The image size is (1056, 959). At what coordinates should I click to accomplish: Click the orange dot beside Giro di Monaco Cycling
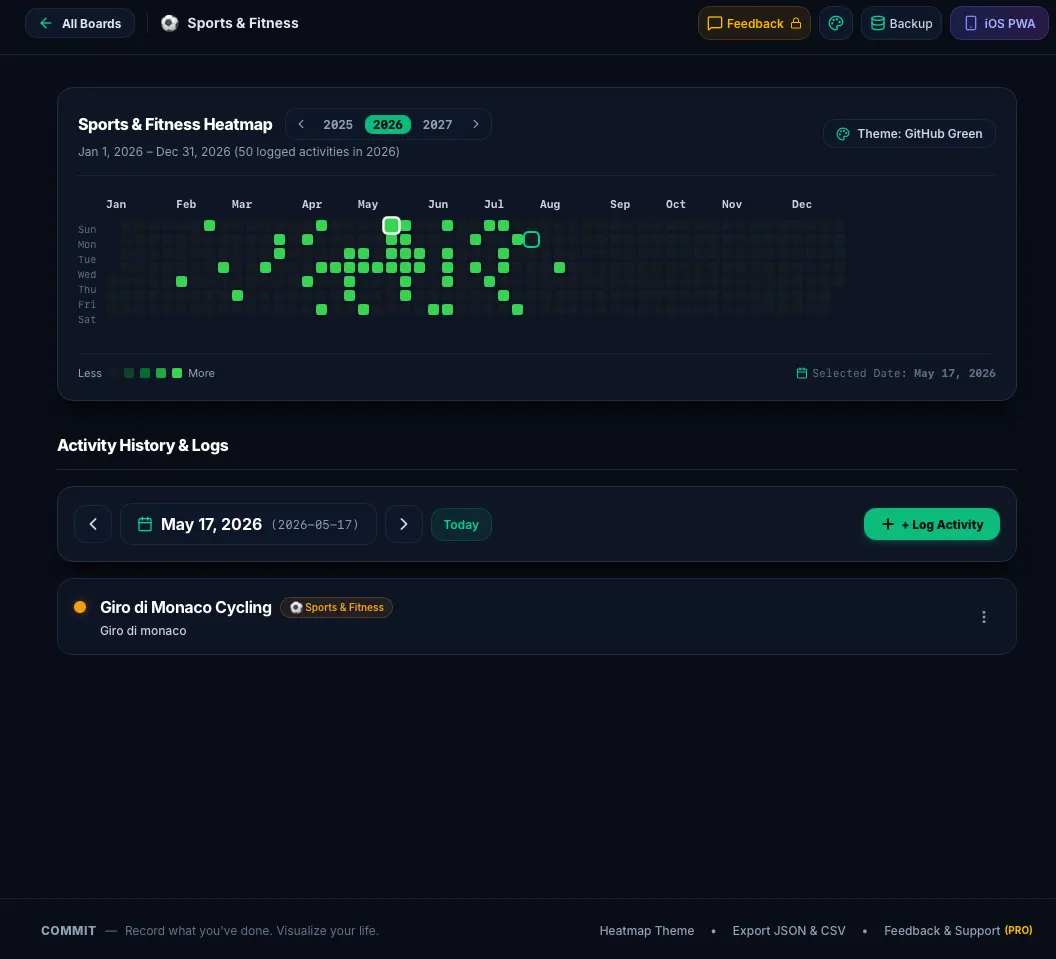click(80, 607)
